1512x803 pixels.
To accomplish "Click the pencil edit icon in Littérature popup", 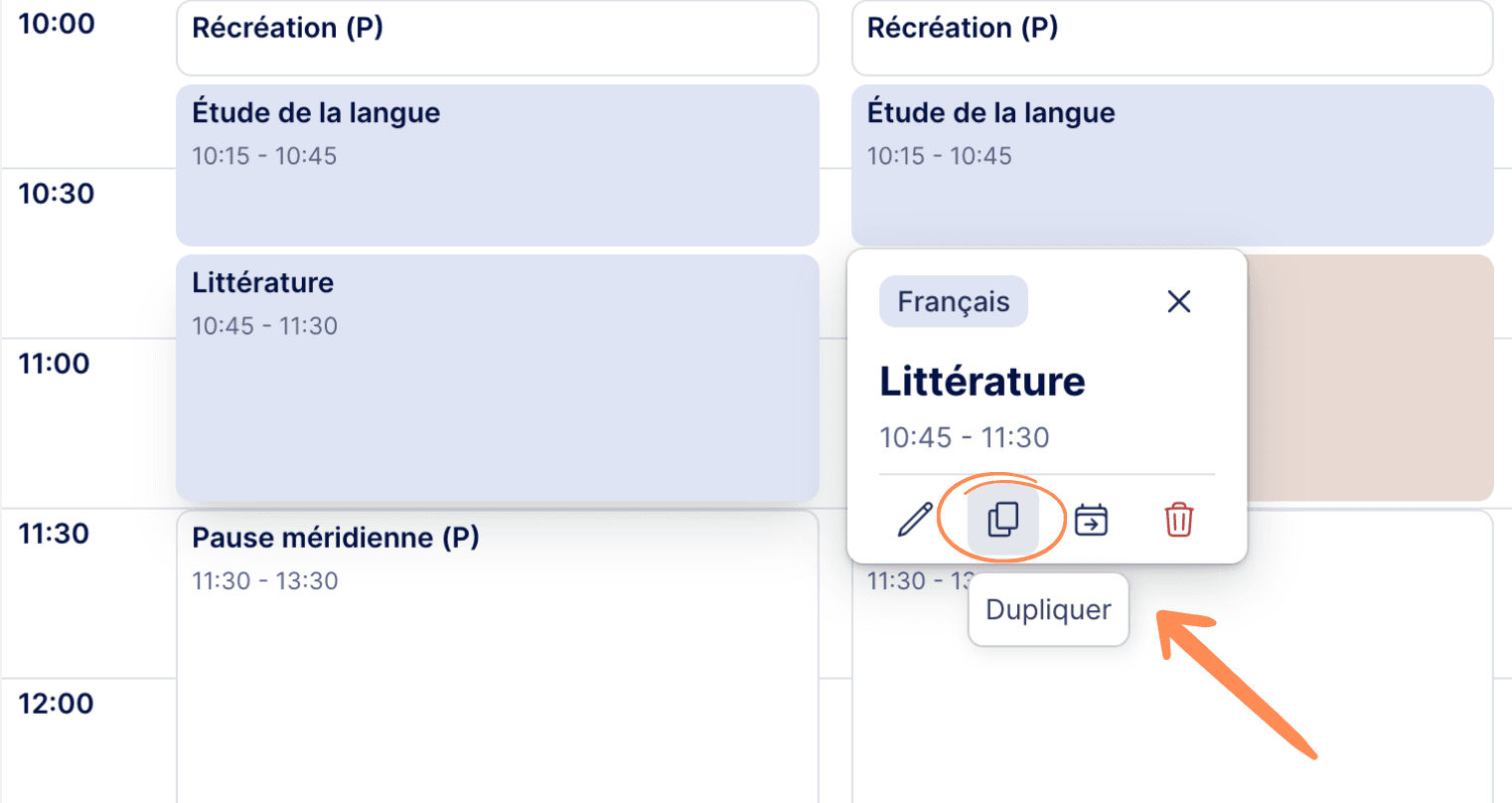I will (x=915, y=520).
